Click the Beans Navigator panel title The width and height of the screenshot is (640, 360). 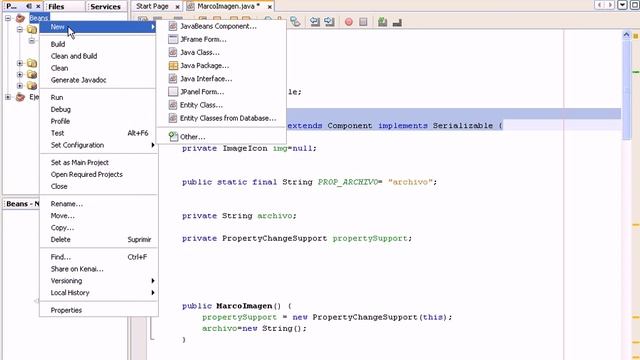pos(23,204)
